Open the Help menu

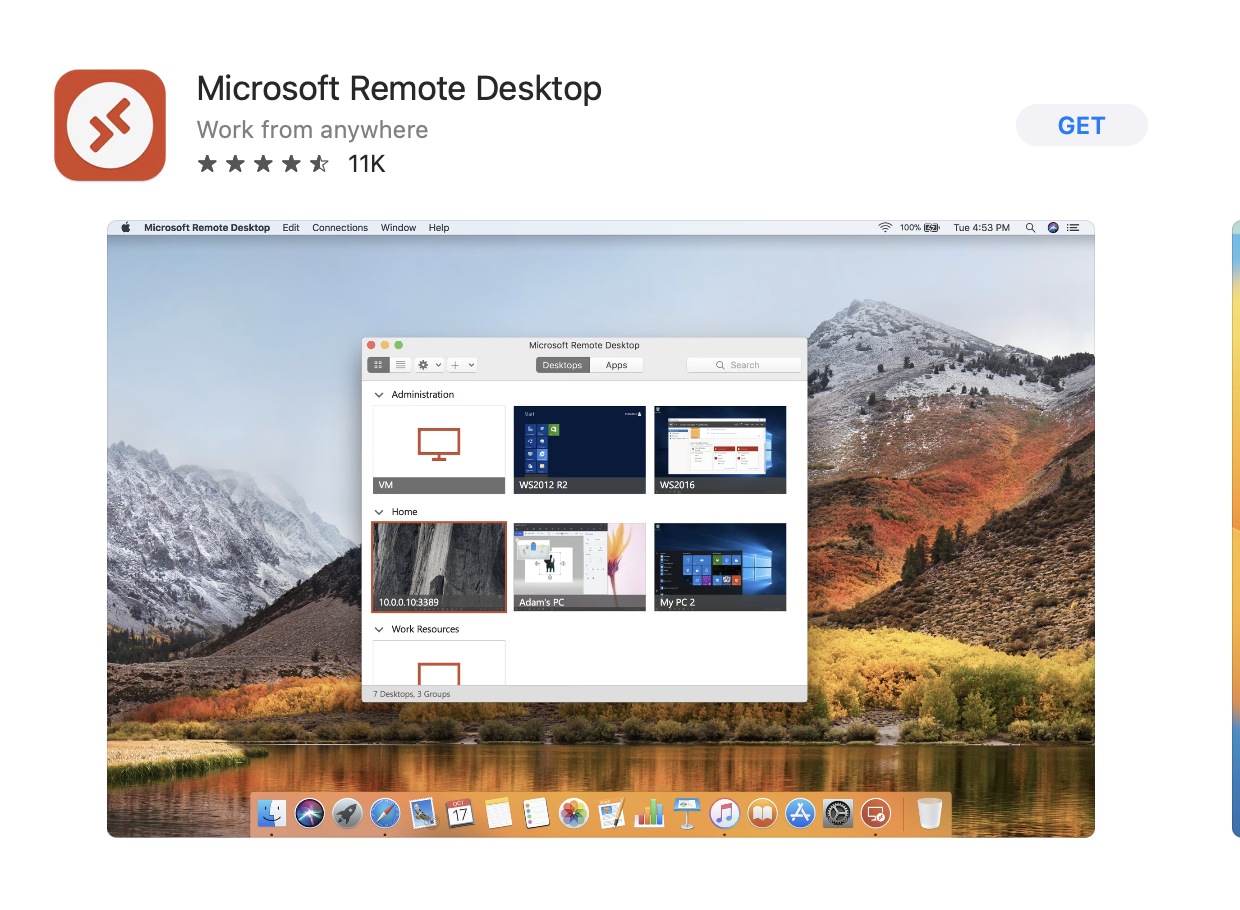(x=439, y=228)
